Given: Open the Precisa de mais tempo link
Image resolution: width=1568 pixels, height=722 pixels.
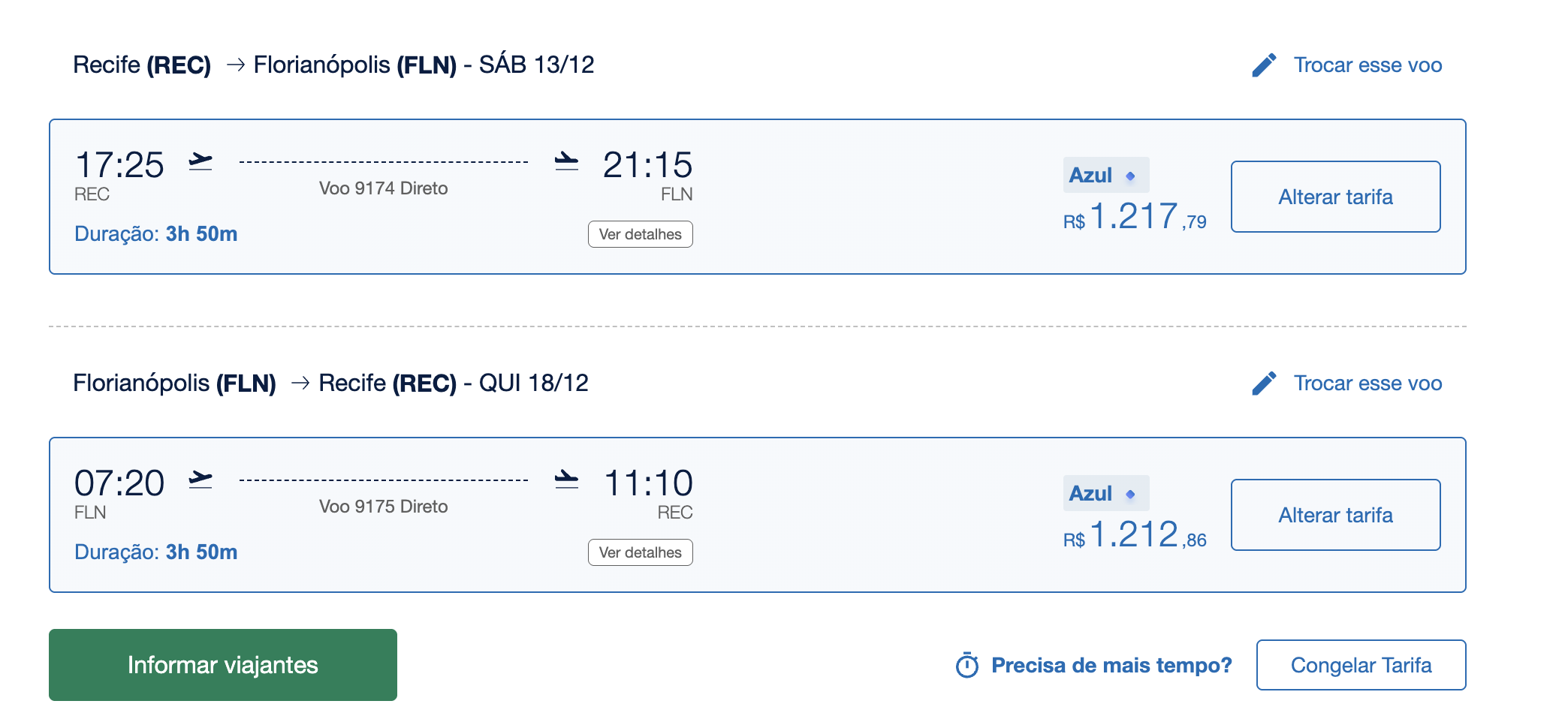Looking at the screenshot, I should [x=1111, y=665].
